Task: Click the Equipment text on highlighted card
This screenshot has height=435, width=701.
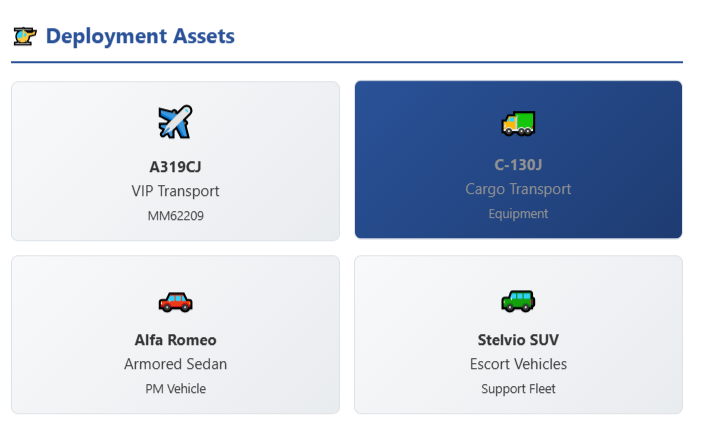Action: pyautogui.click(x=518, y=214)
